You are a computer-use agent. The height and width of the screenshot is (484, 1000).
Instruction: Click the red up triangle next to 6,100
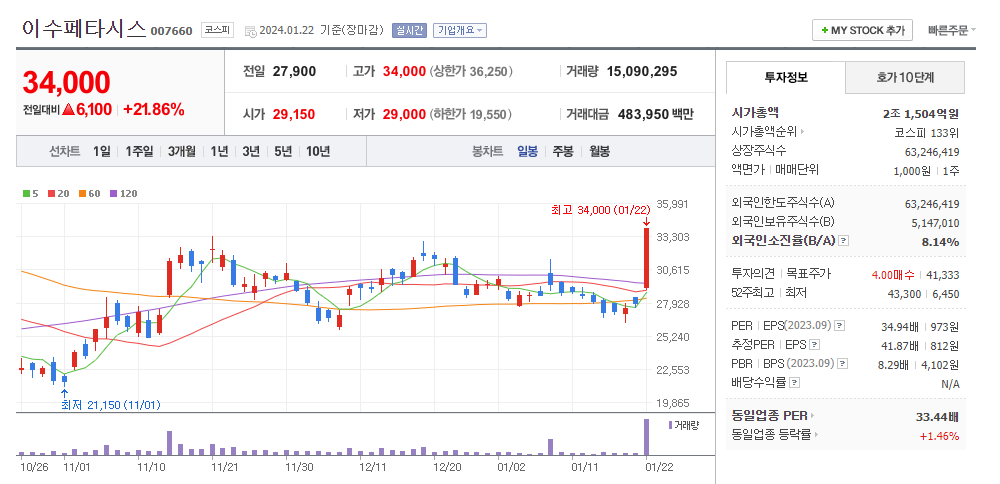[x=69, y=110]
